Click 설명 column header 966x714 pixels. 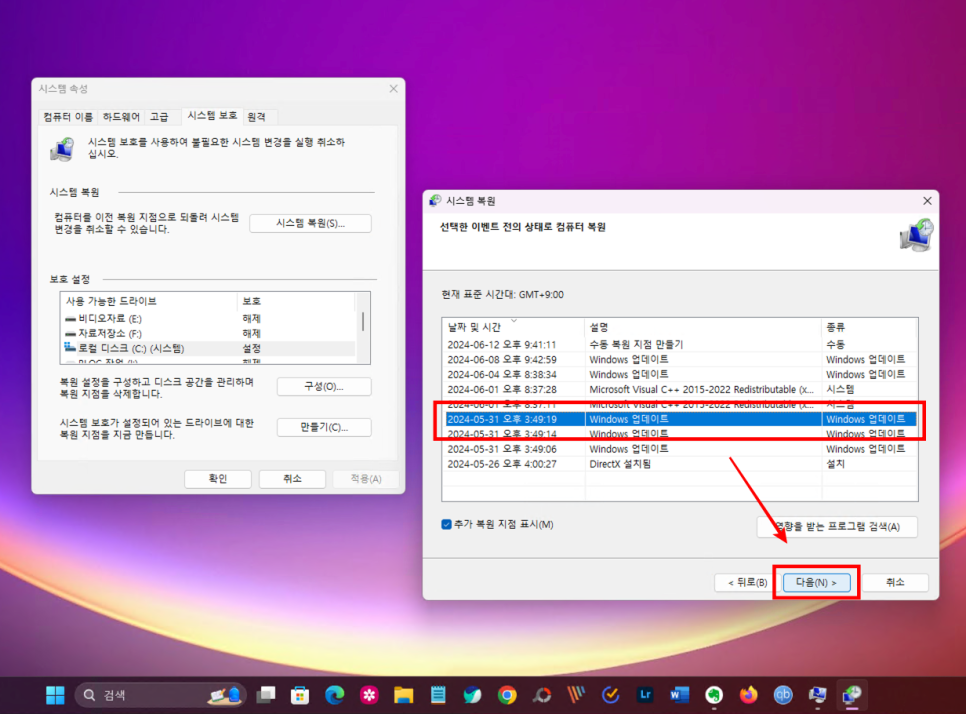coord(703,327)
